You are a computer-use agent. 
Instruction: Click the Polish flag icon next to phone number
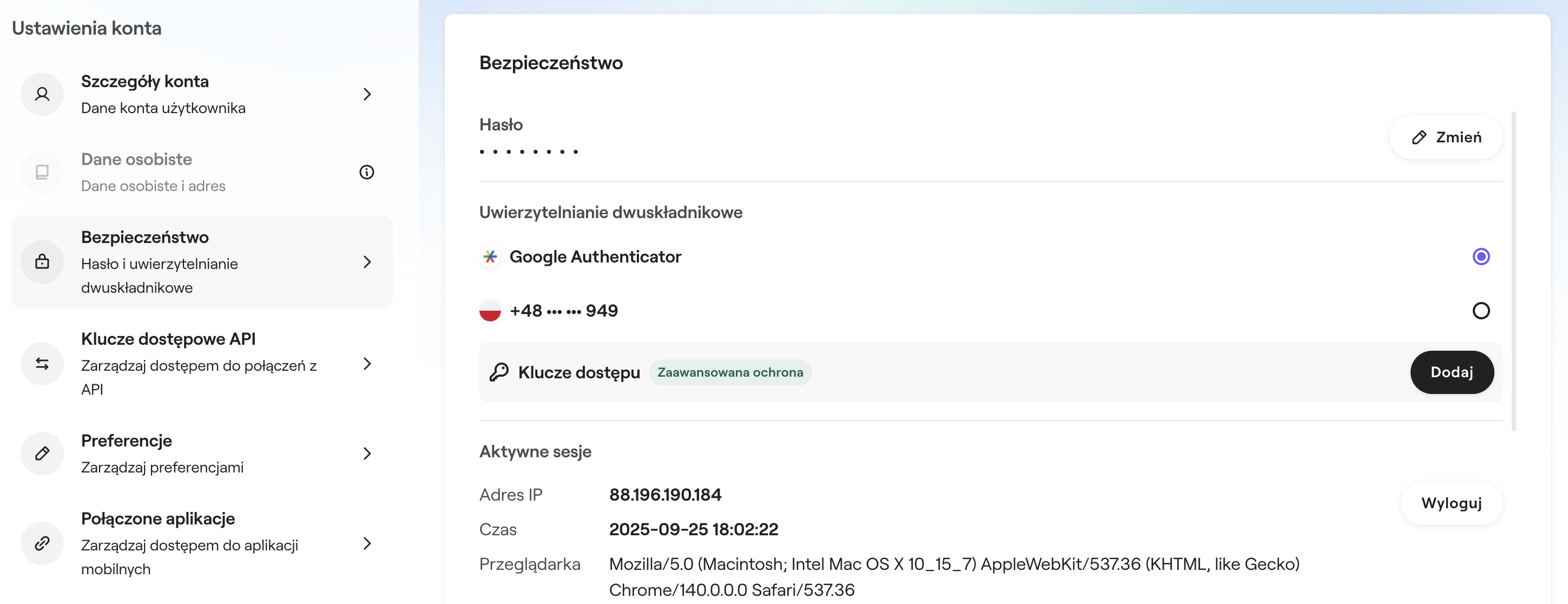[490, 311]
